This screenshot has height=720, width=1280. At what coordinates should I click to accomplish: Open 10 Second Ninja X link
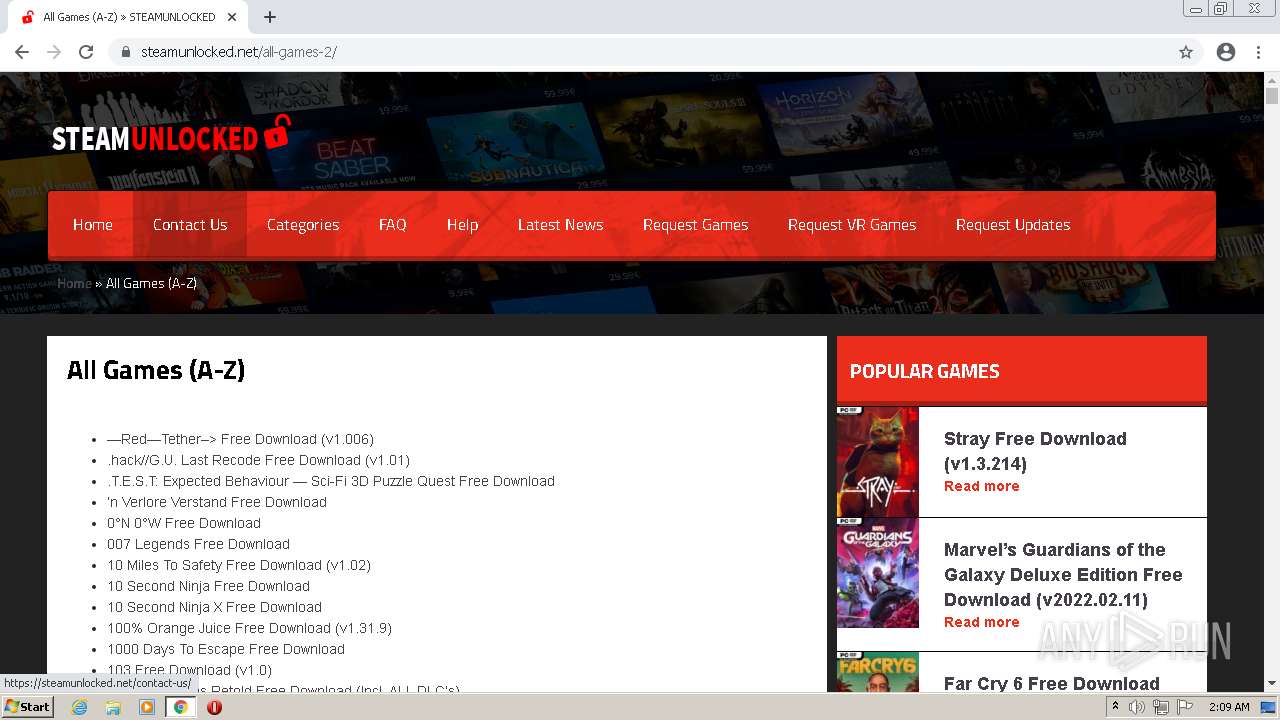point(214,607)
